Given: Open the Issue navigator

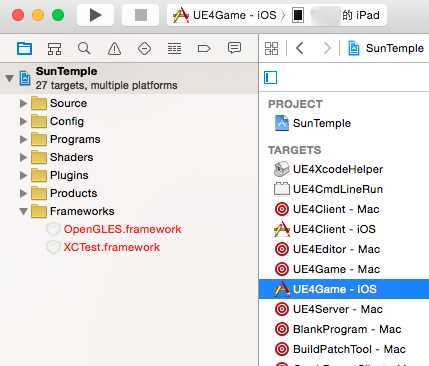Looking at the screenshot, I should tap(114, 49).
